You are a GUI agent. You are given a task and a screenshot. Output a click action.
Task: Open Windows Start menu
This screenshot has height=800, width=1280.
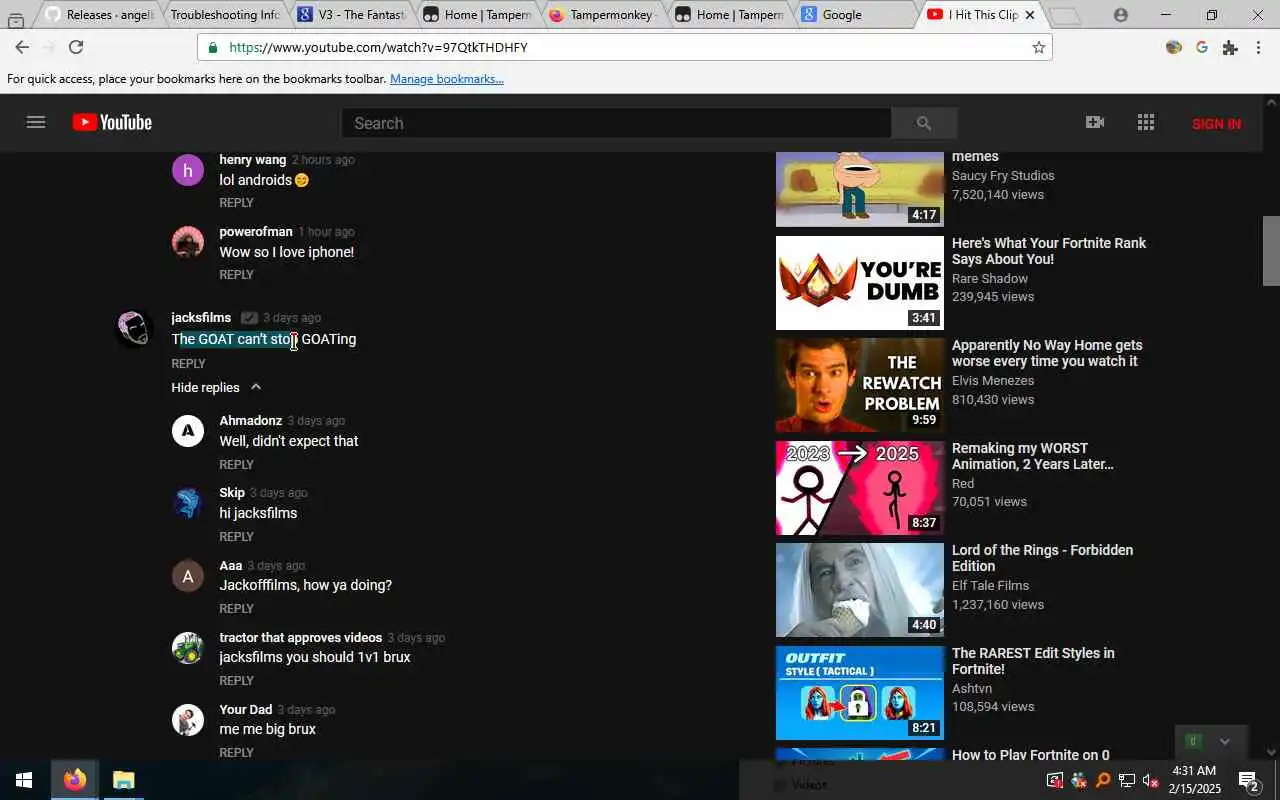[x=24, y=780]
